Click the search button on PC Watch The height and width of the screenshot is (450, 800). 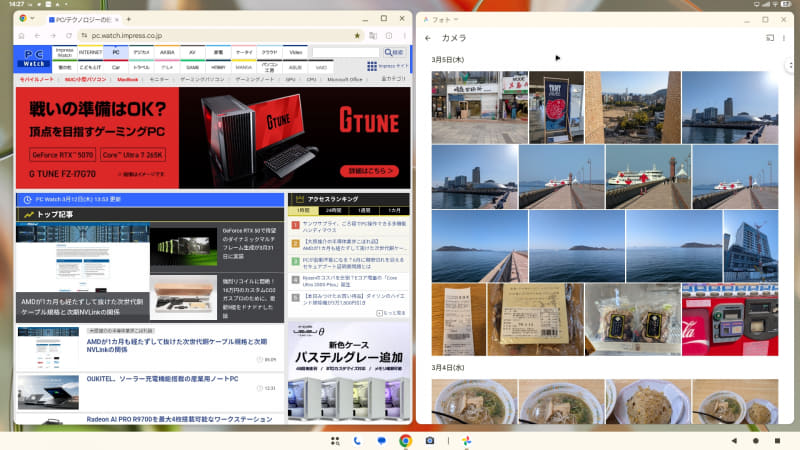pyautogui.click(x=394, y=53)
